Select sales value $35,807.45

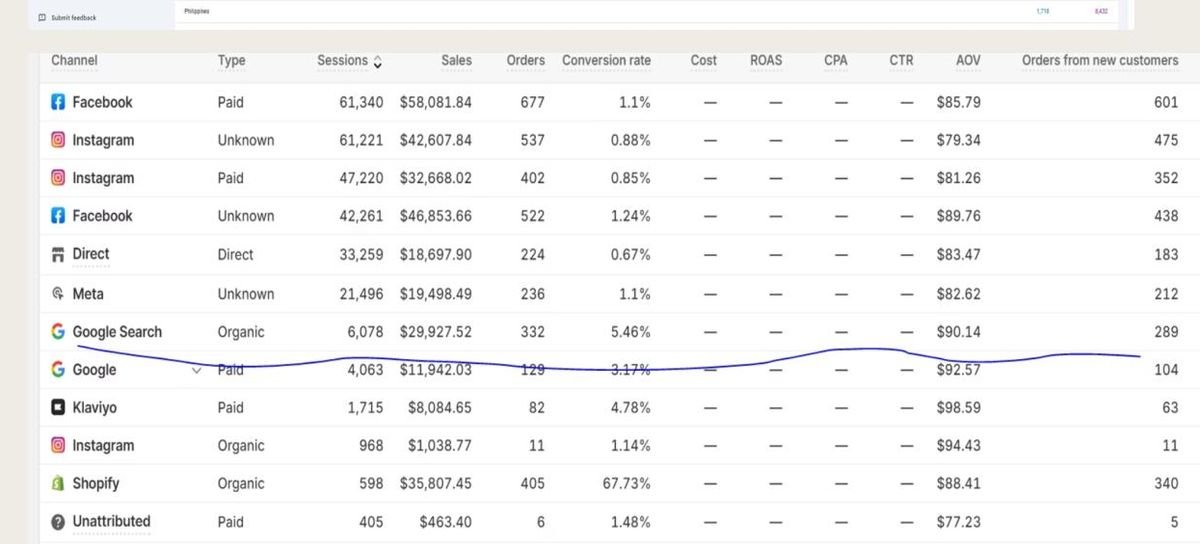tap(436, 484)
